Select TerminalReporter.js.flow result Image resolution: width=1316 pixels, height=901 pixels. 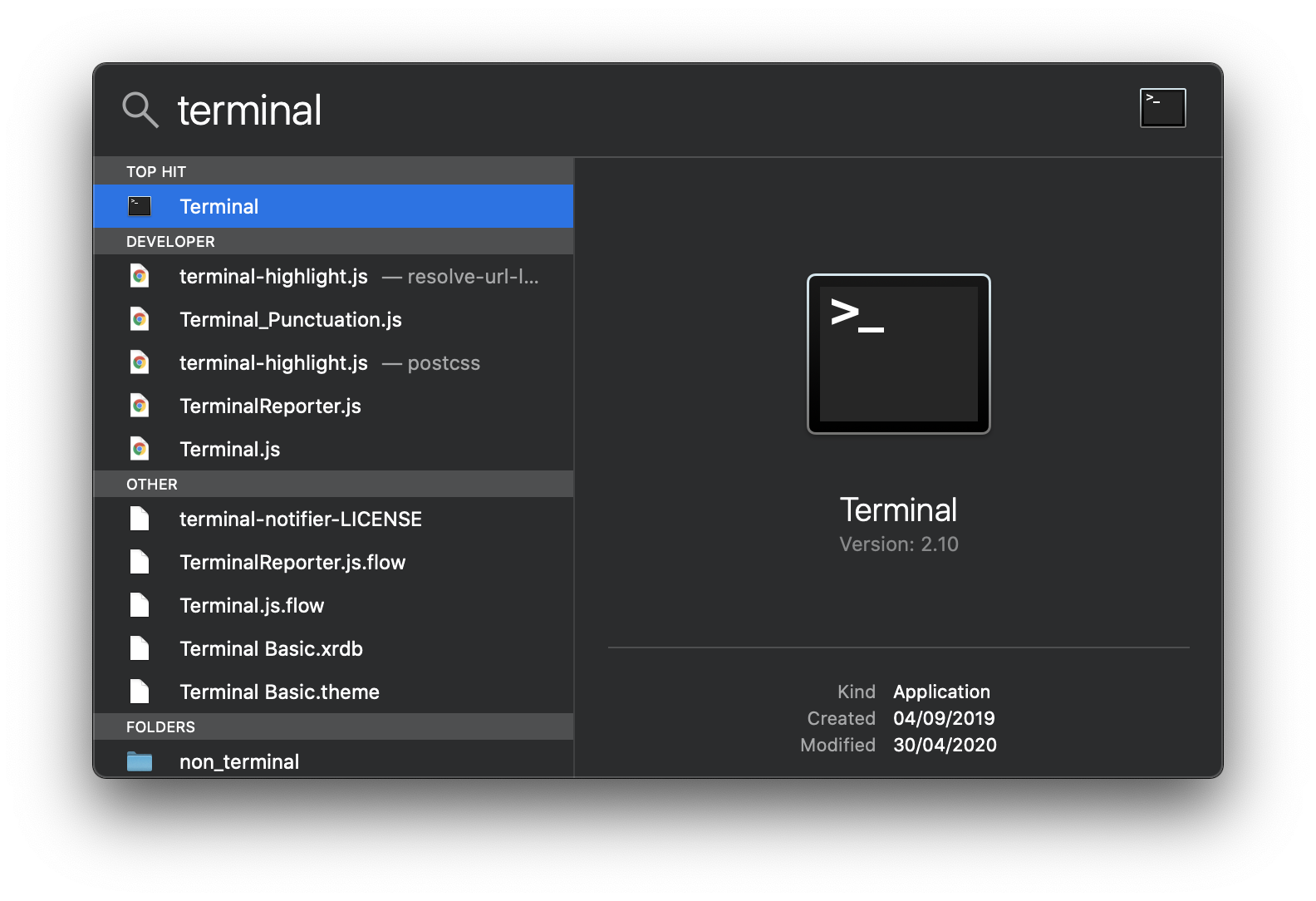click(333, 562)
